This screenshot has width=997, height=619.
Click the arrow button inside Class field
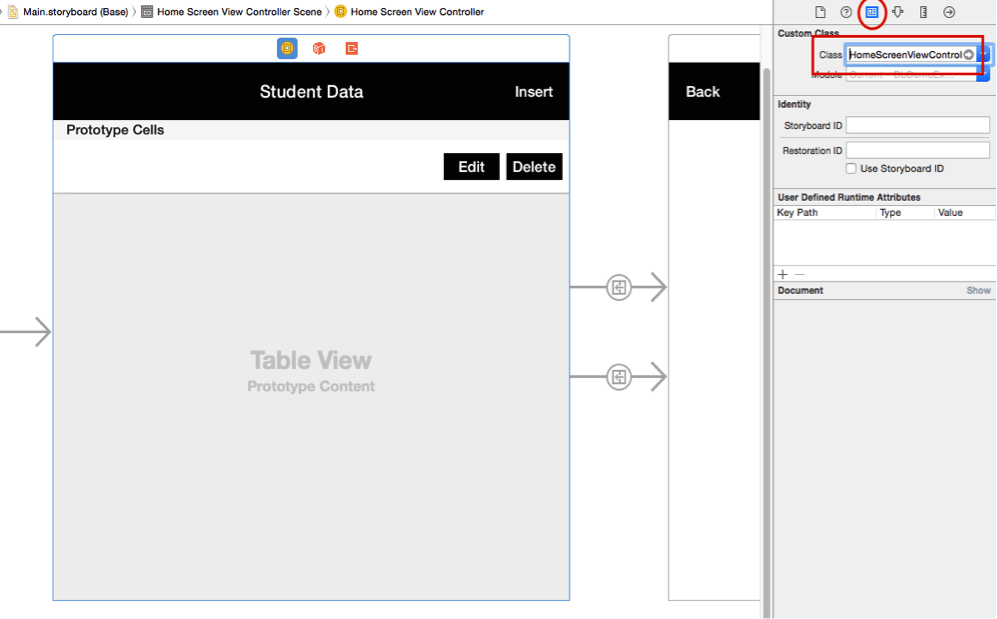(968, 55)
